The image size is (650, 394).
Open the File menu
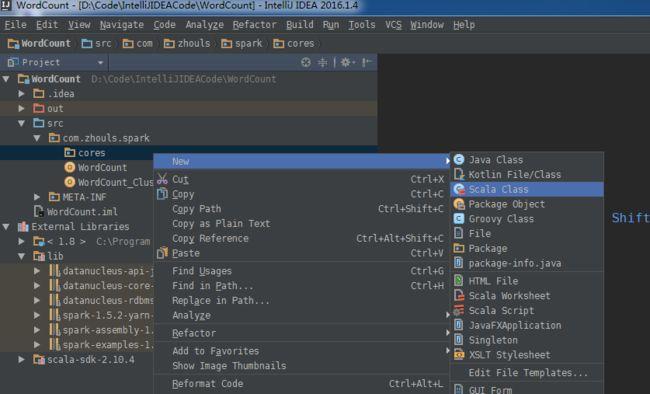click(x=15, y=25)
